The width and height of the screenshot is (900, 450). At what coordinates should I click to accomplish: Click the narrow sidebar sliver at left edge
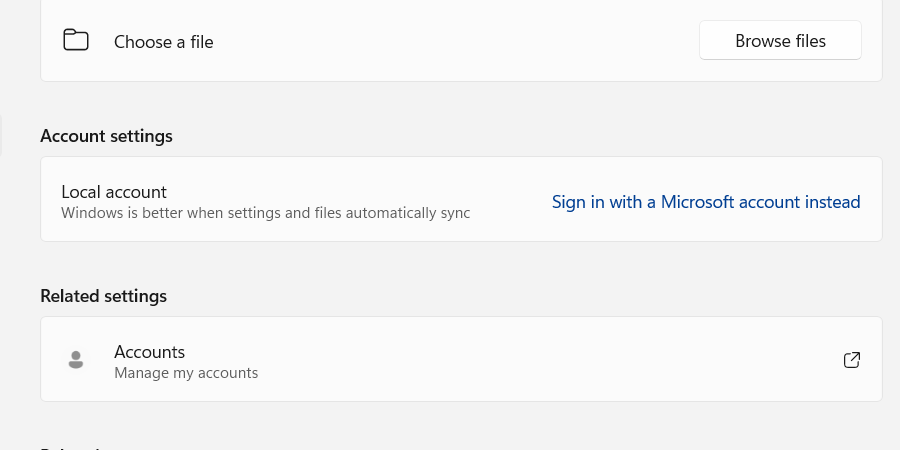coord(1,136)
